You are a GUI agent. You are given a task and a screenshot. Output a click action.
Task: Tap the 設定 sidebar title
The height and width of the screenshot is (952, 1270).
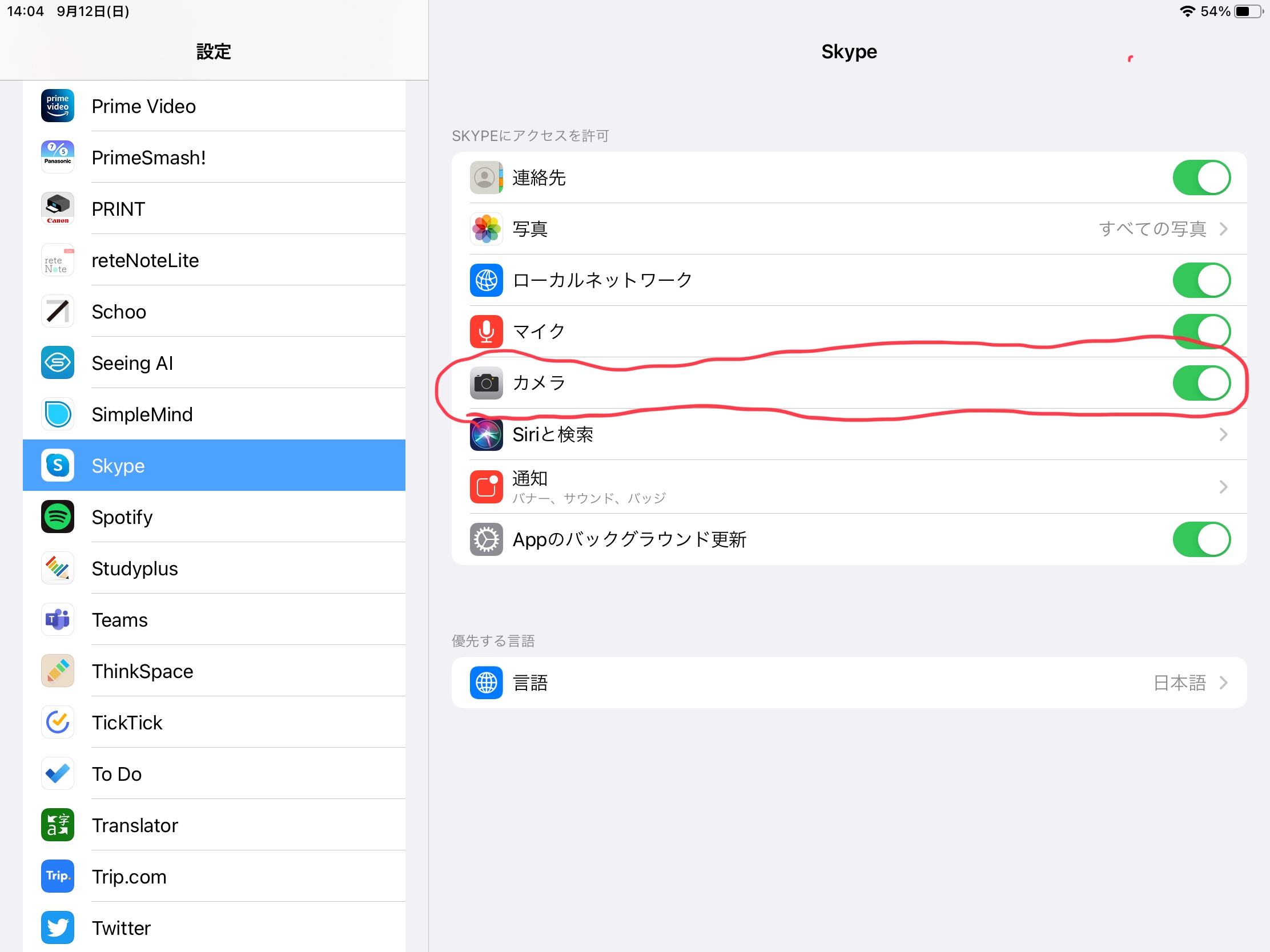point(214,51)
